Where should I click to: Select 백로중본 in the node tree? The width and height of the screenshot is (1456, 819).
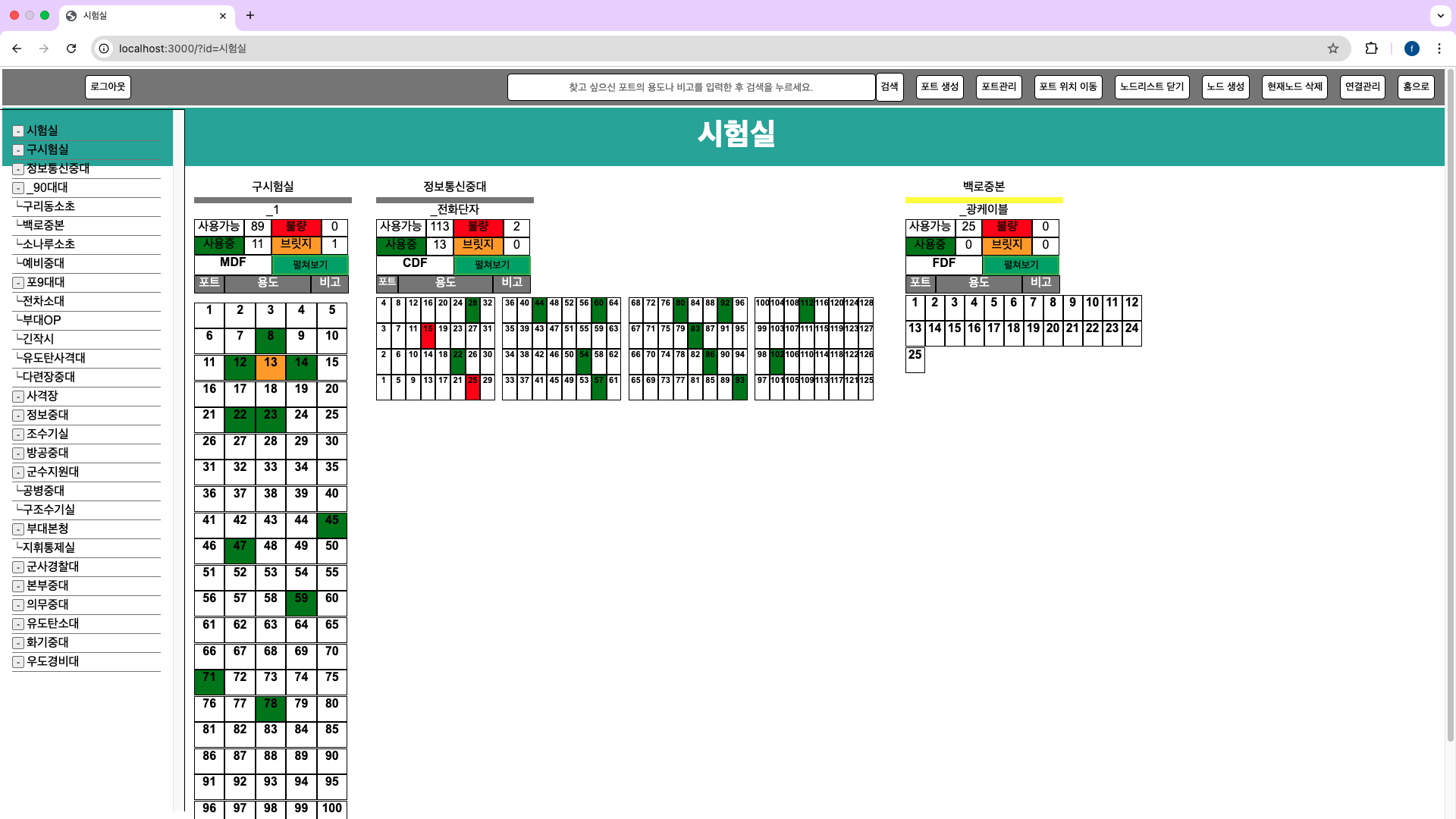[x=43, y=225]
